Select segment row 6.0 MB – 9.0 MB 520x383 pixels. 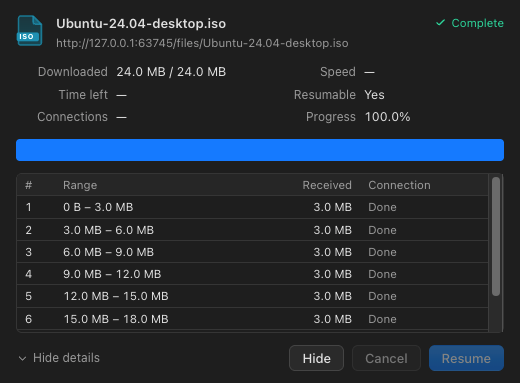[253, 252]
